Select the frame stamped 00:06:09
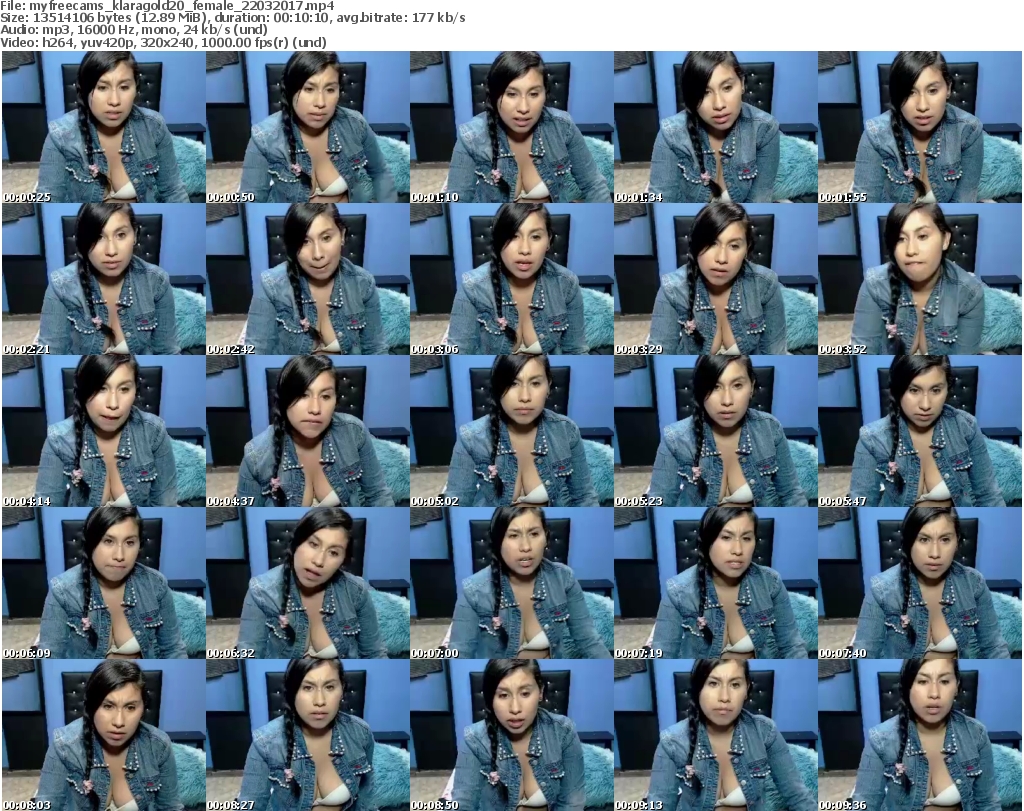Image resolution: width=1024 pixels, height=811 pixels. coord(104,583)
